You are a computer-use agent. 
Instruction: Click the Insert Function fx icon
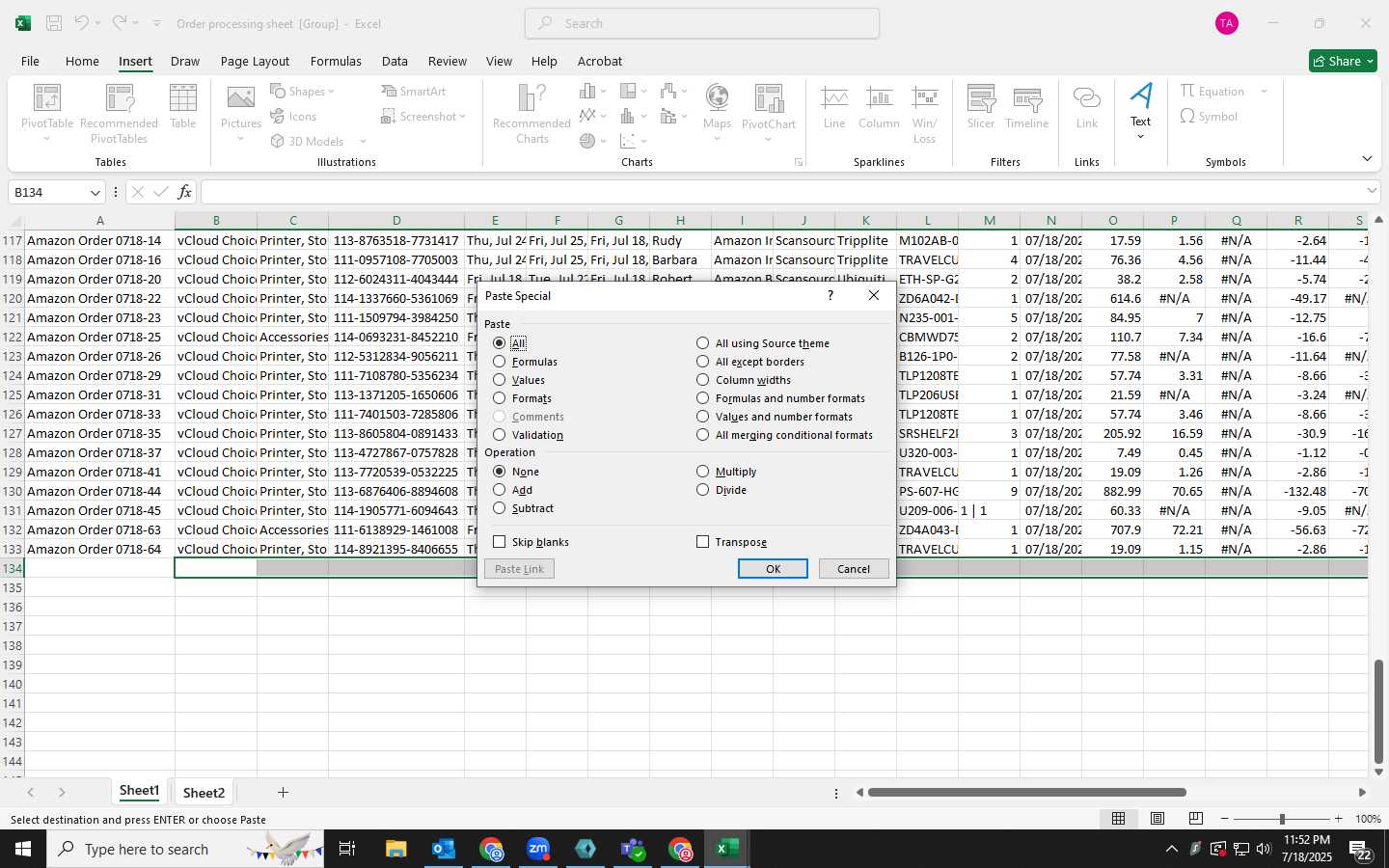(184, 192)
